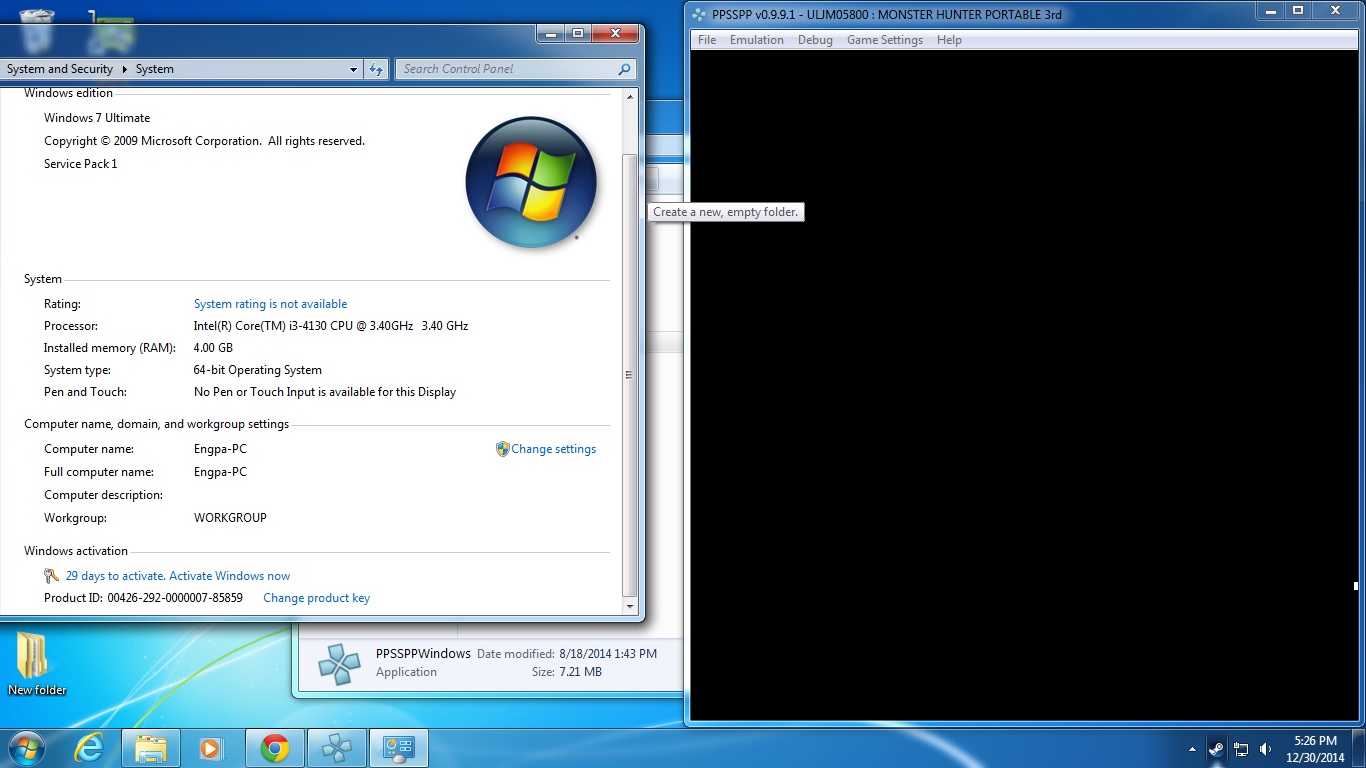Screen dimensions: 1366x768
Task: Open Windows Media Player taskbar icon
Action: [x=211, y=748]
